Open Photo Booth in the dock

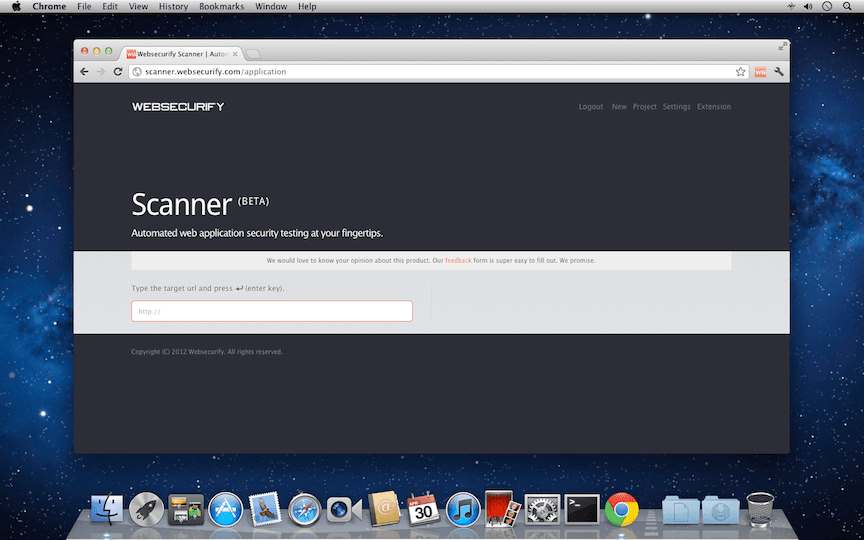pos(503,508)
